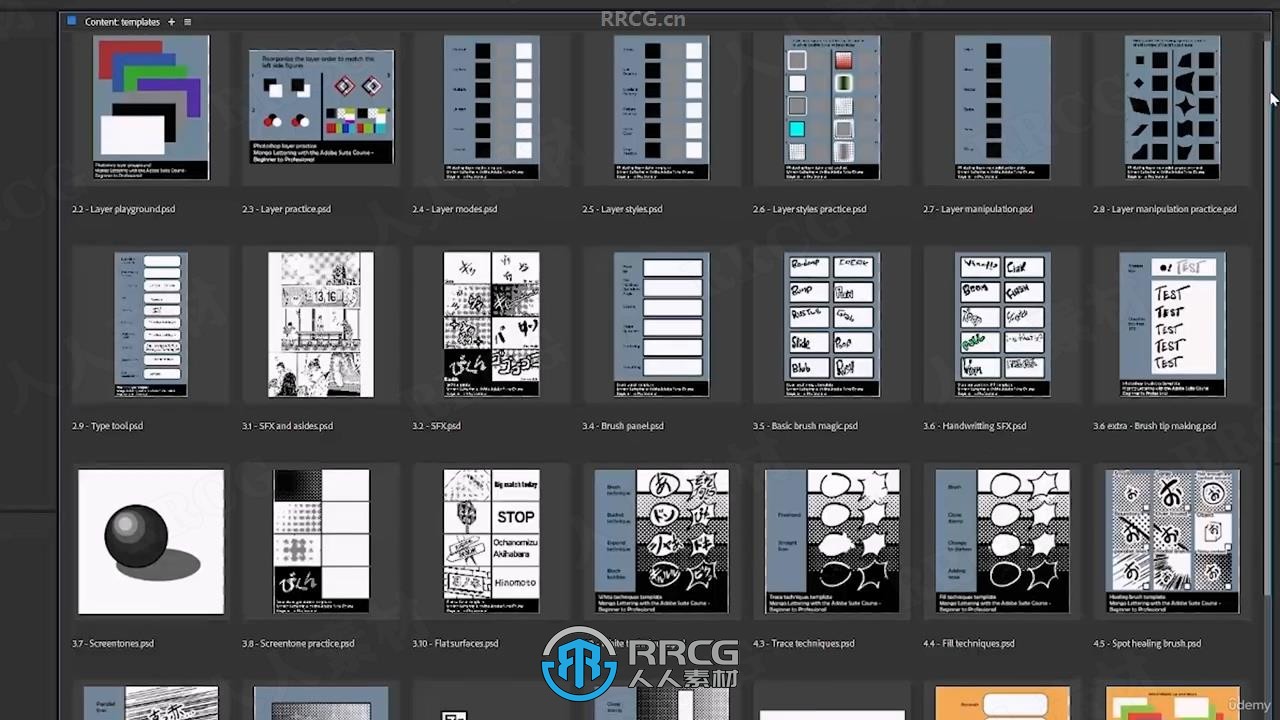Click file name '2.7 - Layer manipulation.psd'
This screenshot has width=1280, height=720.
[978, 209]
